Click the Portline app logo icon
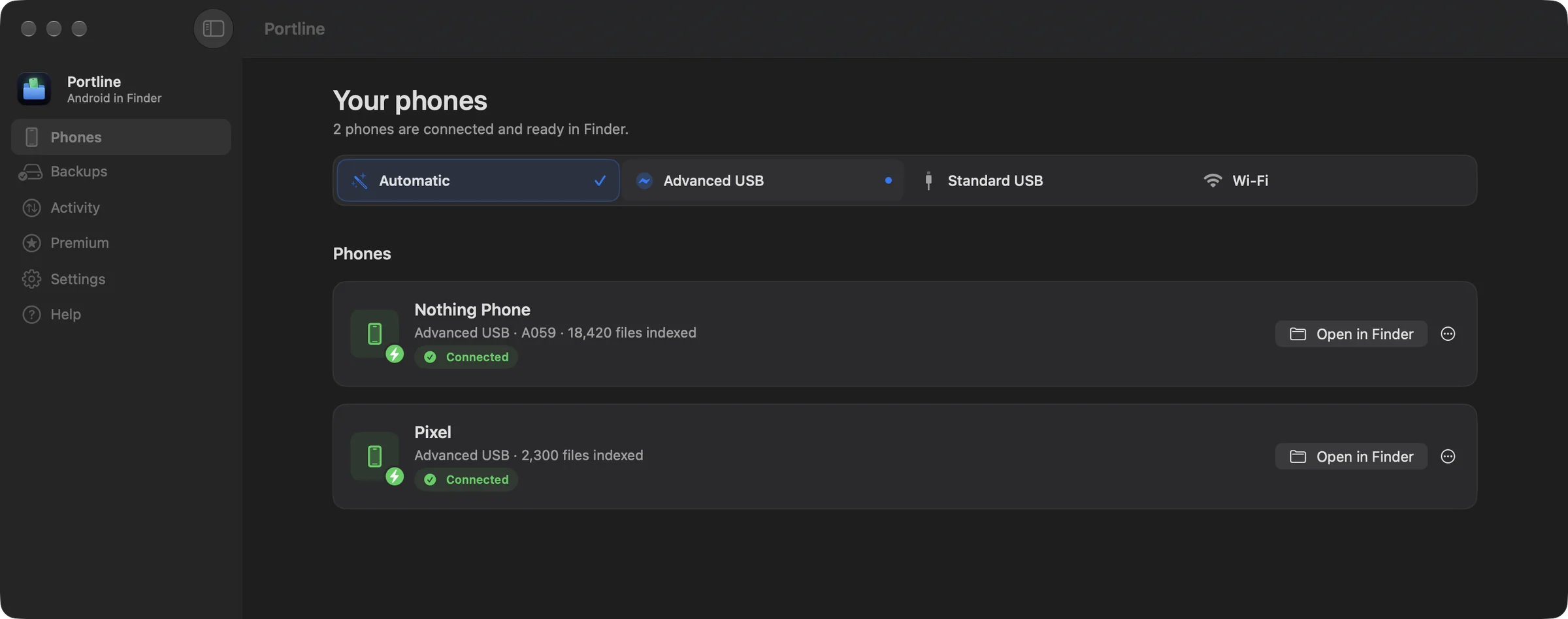This screenshot has width=1568, height=619. click(34, 89)
